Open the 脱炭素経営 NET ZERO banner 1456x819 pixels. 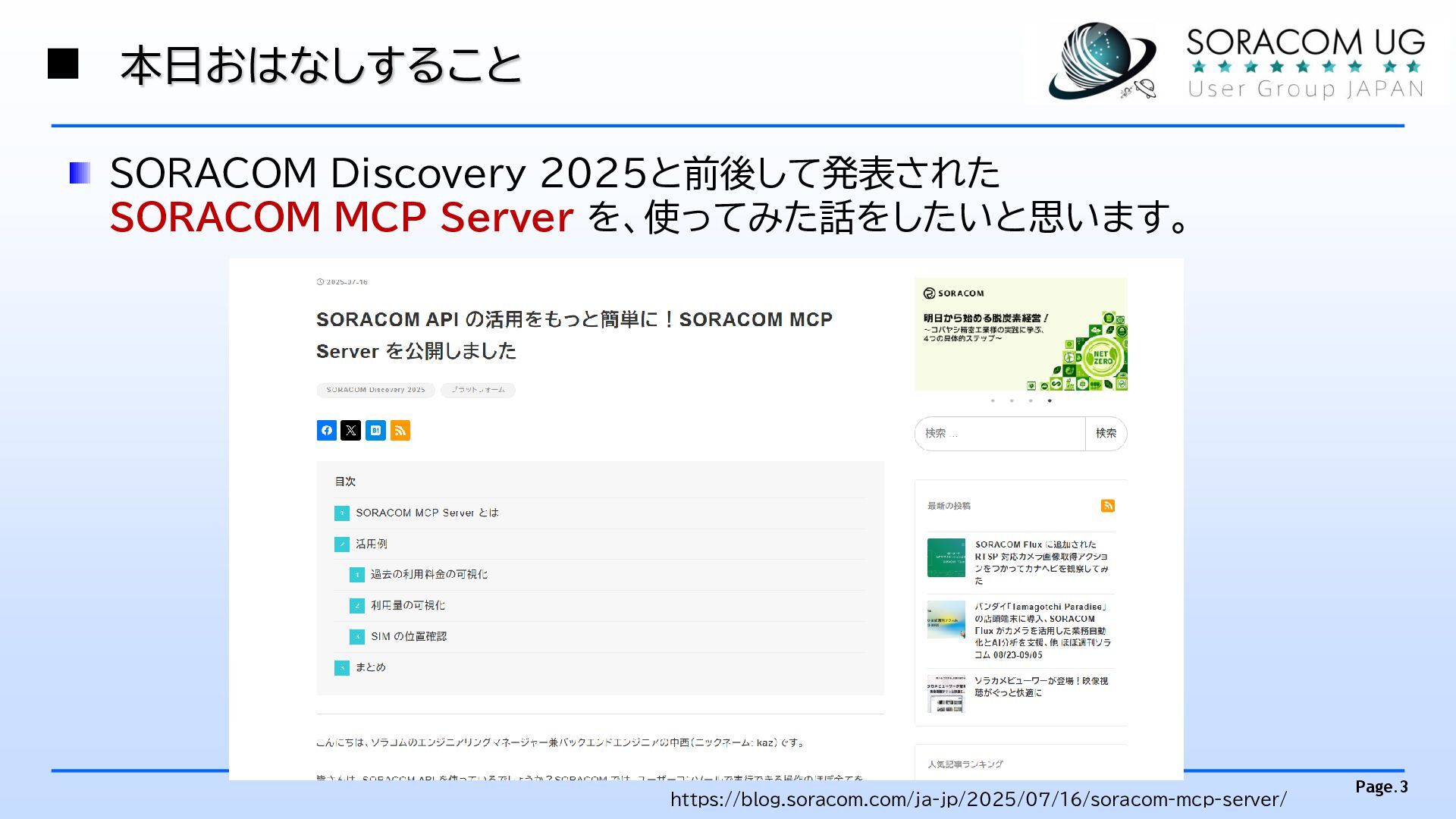(1021, 334)
